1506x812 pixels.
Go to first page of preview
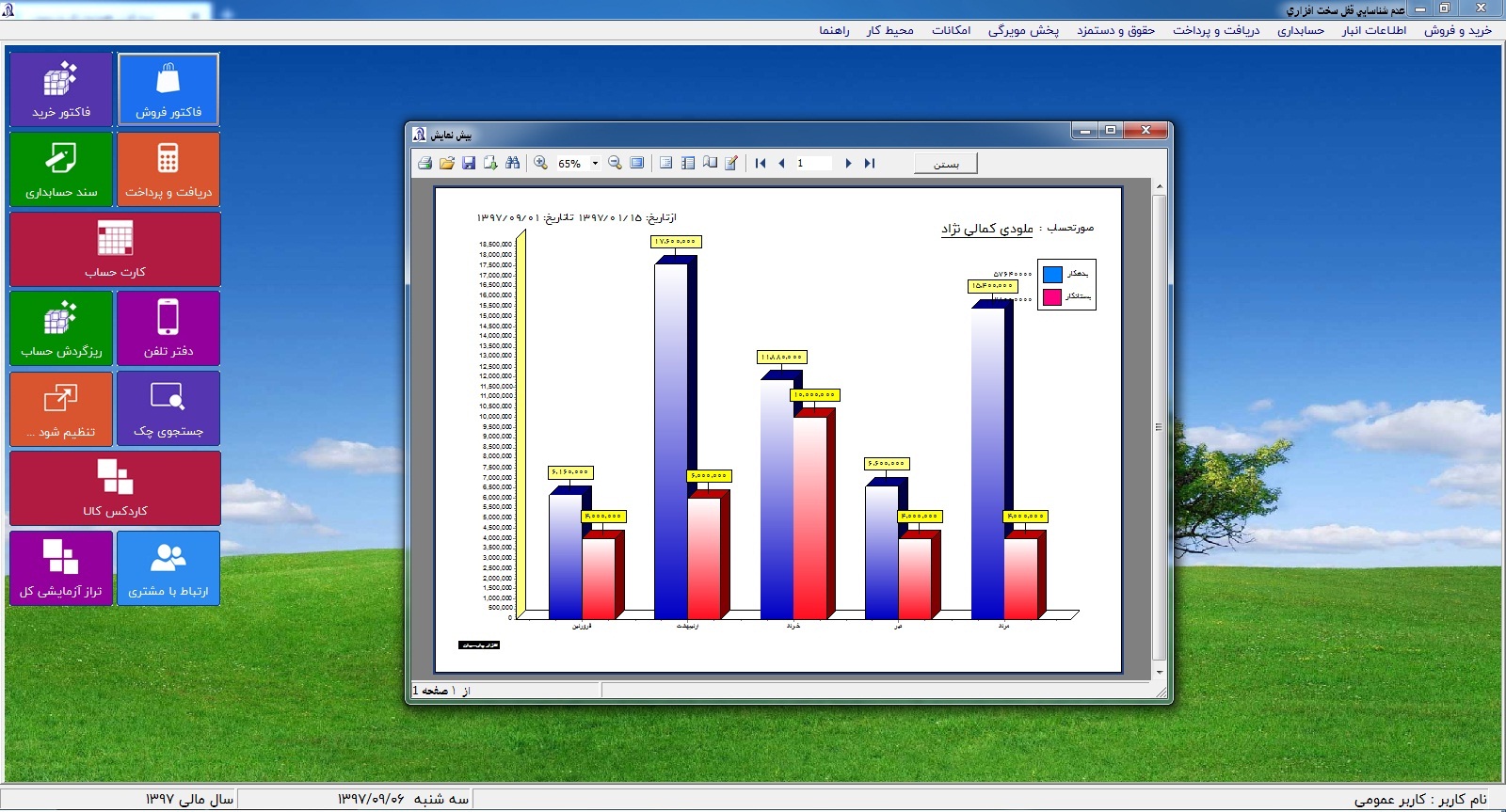pos(761,163)
